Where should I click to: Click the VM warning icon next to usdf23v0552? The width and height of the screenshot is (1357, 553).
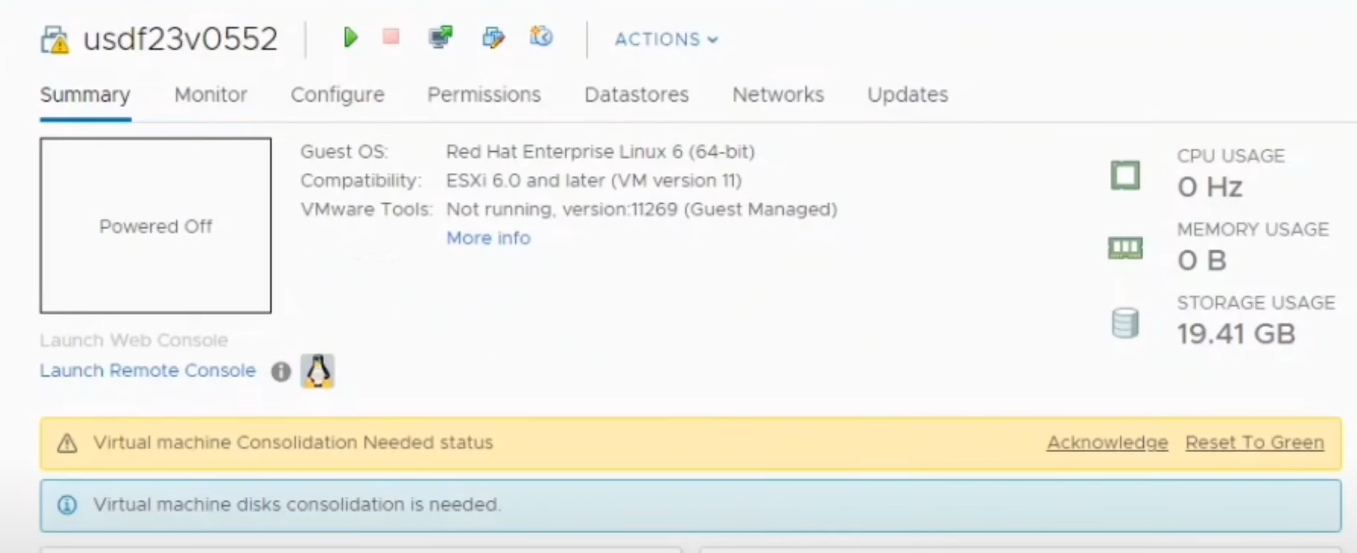pos(55,40)
